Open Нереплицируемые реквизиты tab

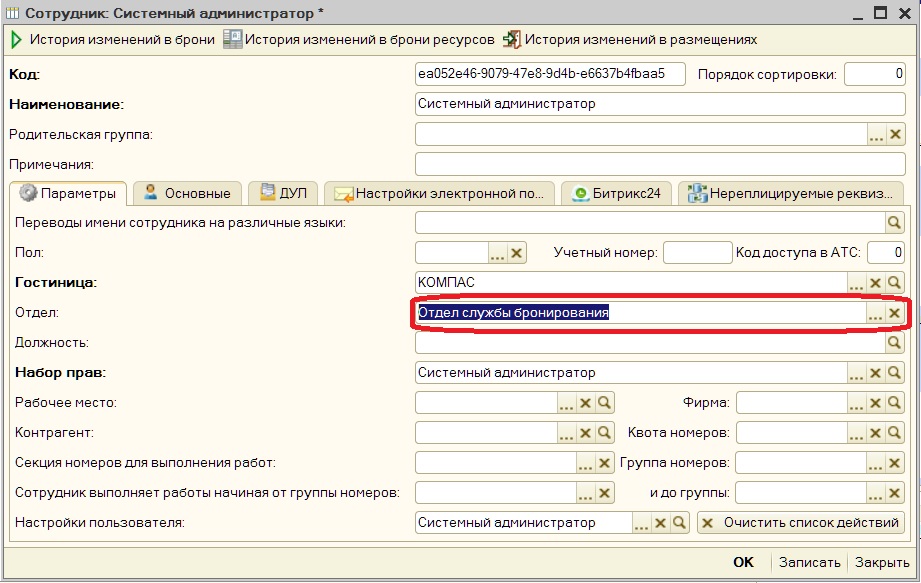click(791, 193)
